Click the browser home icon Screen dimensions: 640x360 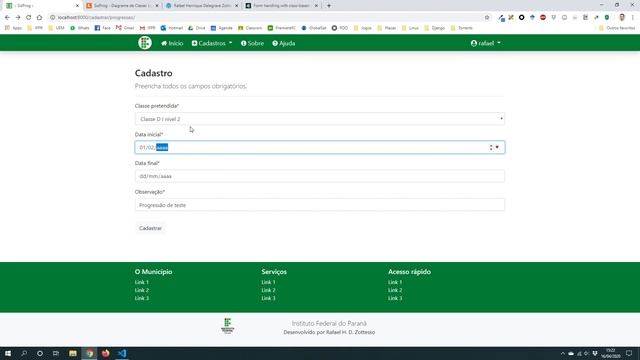click(39, 18)
